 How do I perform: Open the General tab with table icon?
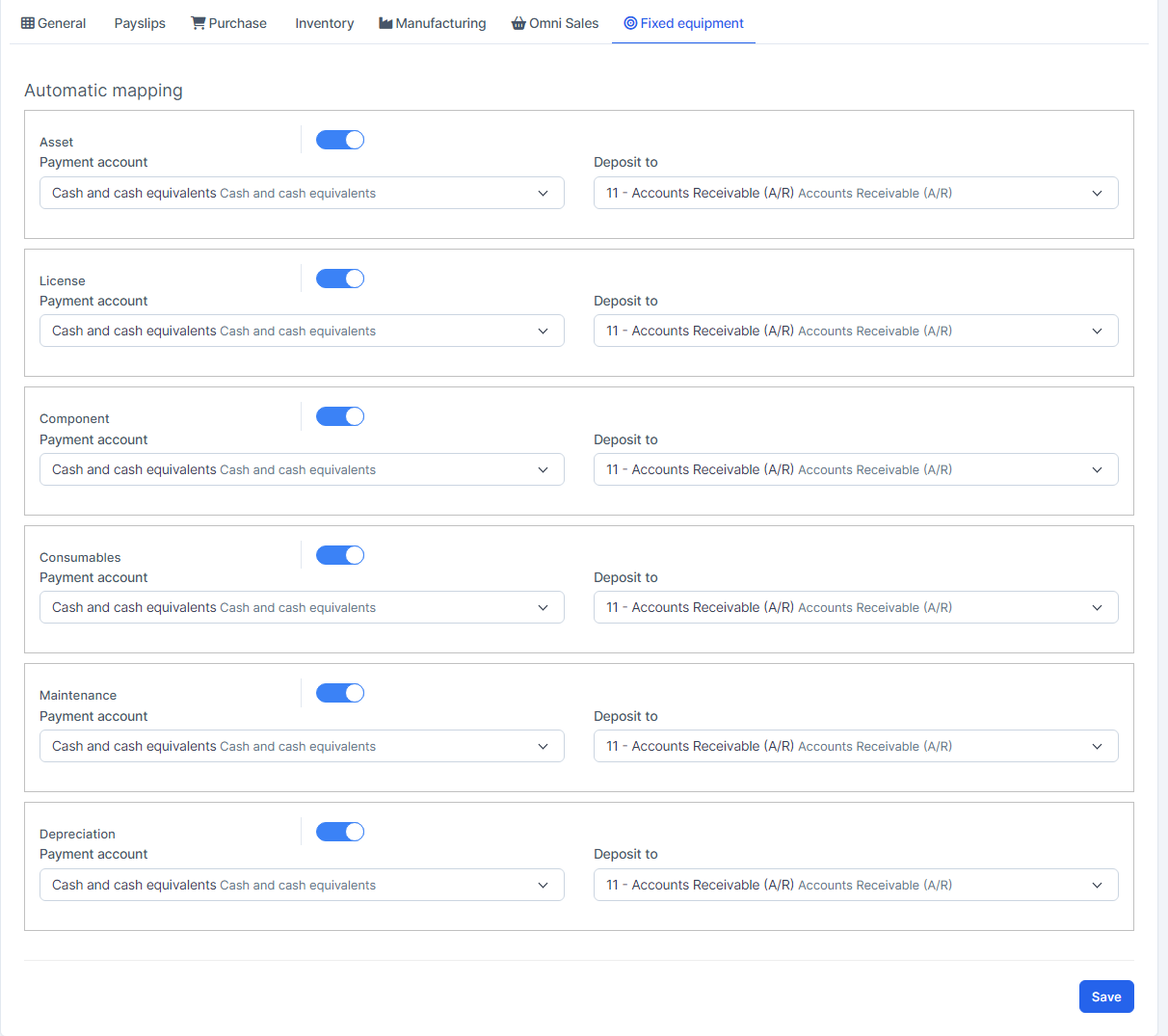tap(54, 23)
